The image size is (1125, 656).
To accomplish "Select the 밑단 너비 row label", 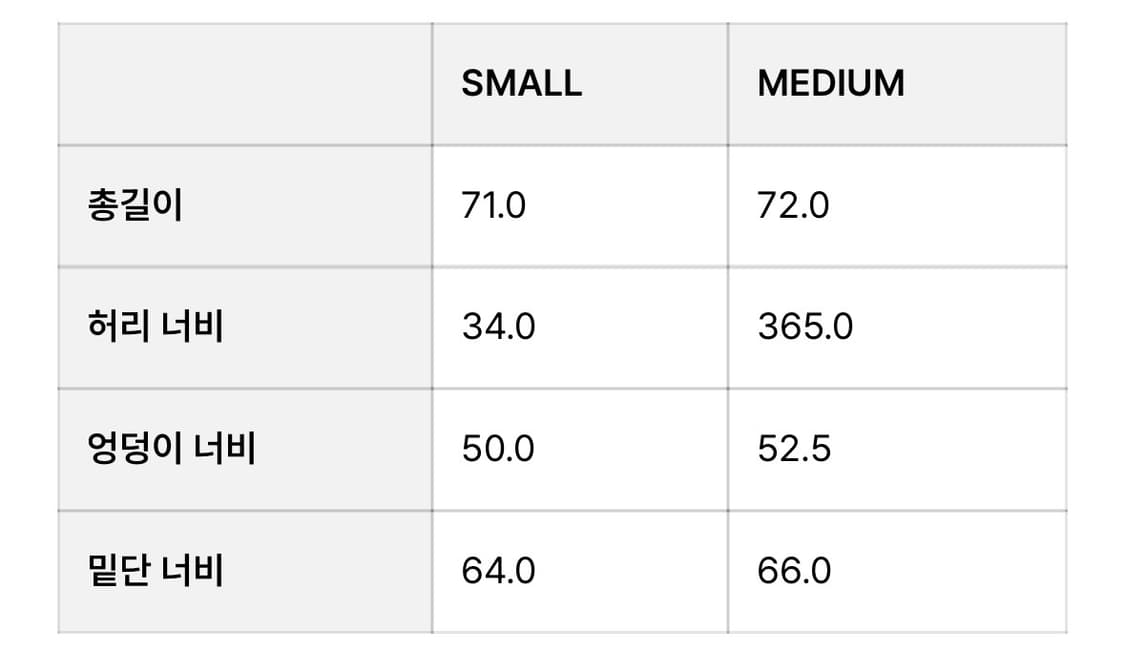I will (x=155, y=571).
